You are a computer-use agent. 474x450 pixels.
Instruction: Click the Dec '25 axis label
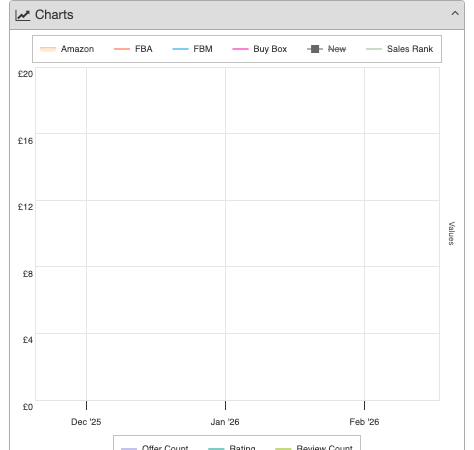coord(86,422)
